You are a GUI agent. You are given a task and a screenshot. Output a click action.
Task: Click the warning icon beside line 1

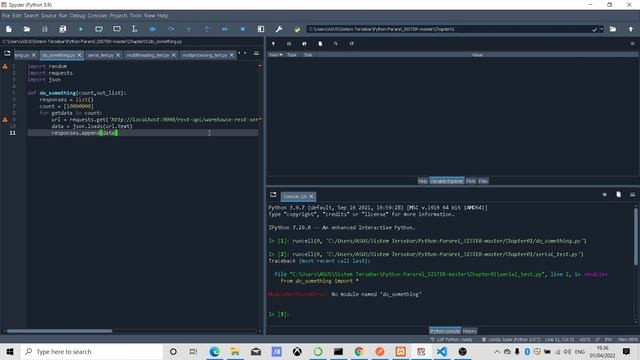(5, 66)
